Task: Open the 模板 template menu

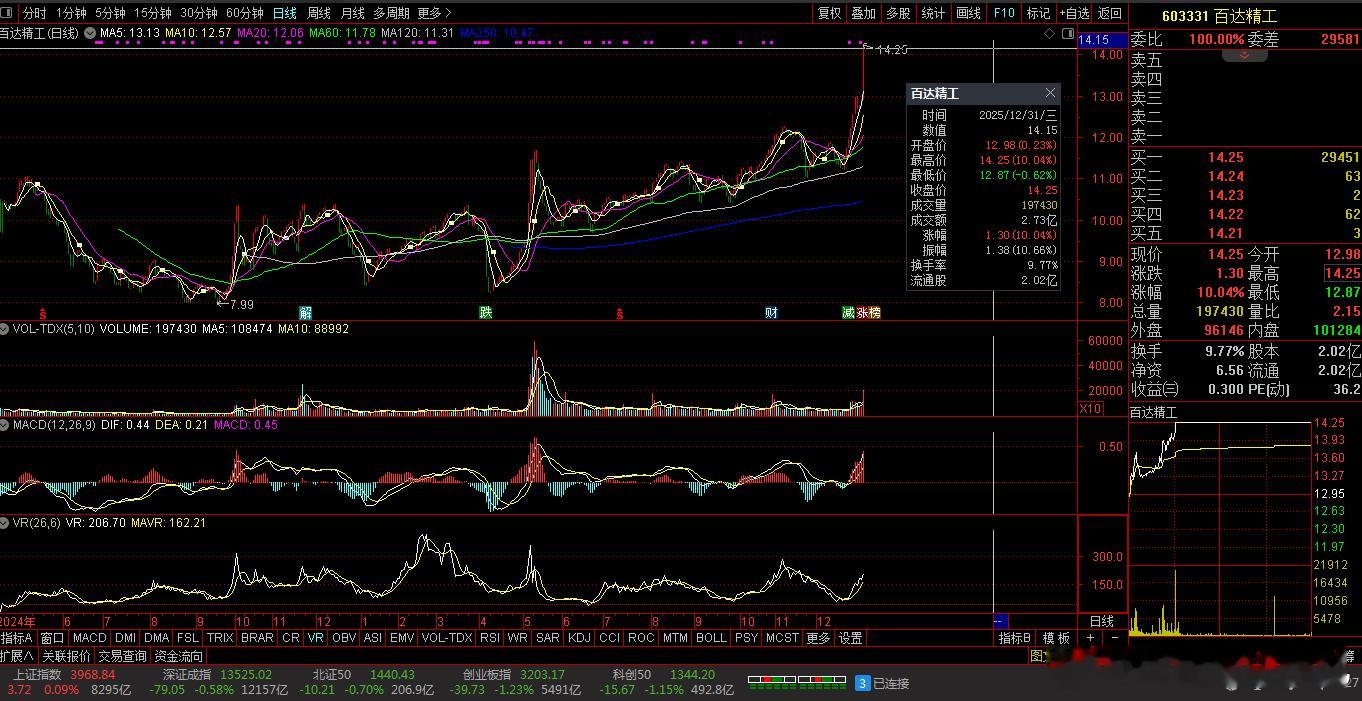Action: (1057, 638)
